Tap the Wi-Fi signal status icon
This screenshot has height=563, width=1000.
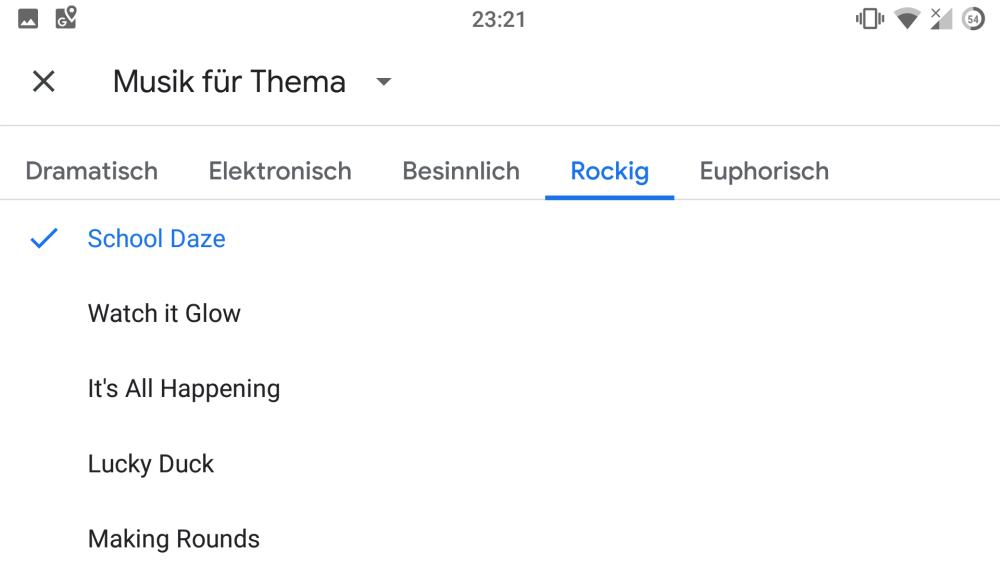(x=907, y=19)
